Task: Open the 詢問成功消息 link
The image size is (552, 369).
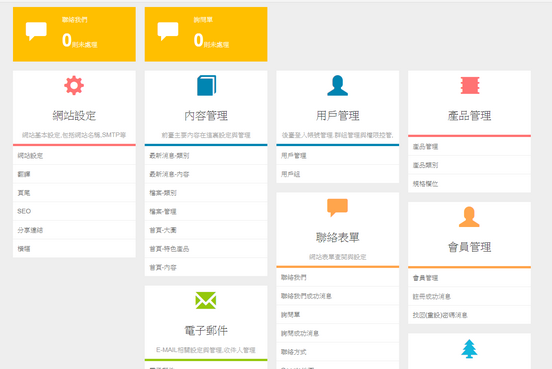Action: tap(300, 333)
